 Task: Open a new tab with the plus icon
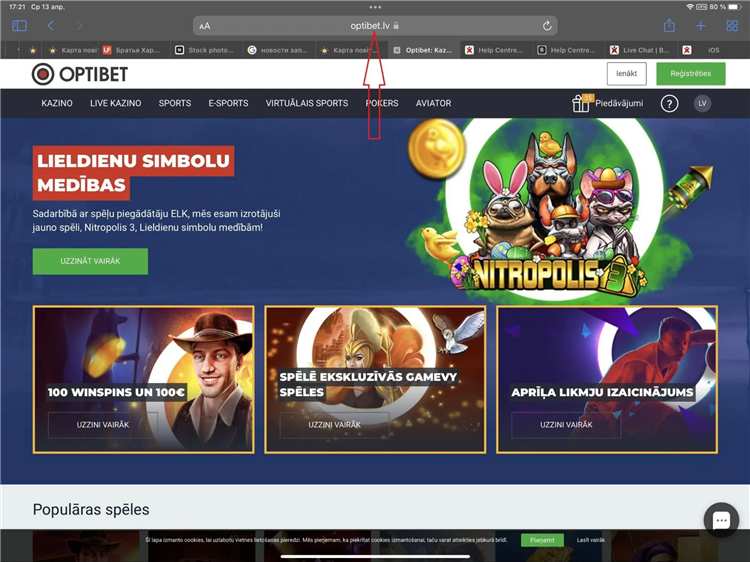click(701, 26)
